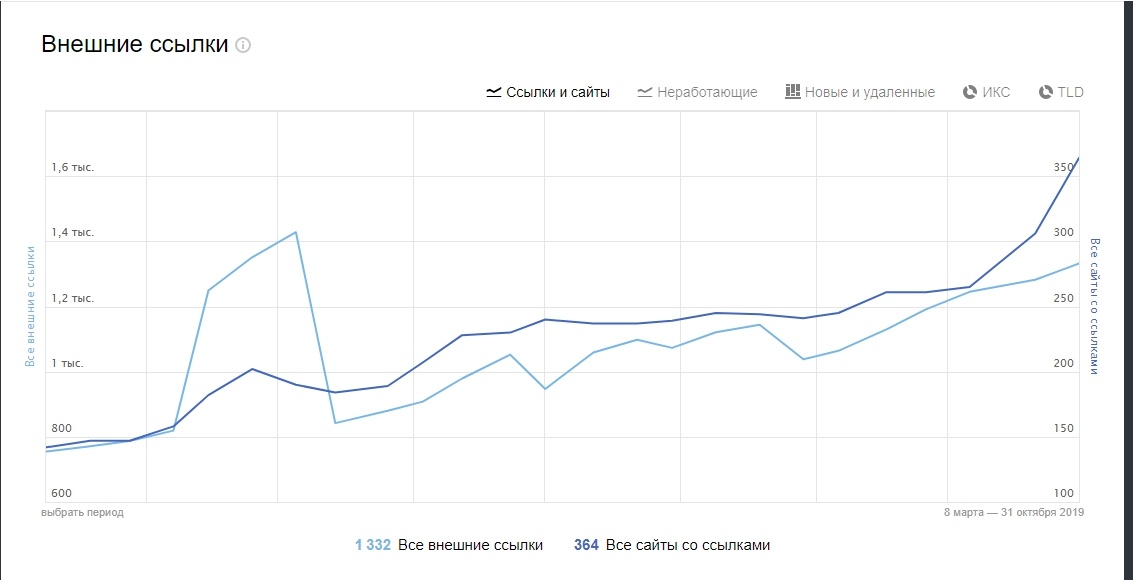Click the pie icon before TLD

click(x=1046, y=92)
